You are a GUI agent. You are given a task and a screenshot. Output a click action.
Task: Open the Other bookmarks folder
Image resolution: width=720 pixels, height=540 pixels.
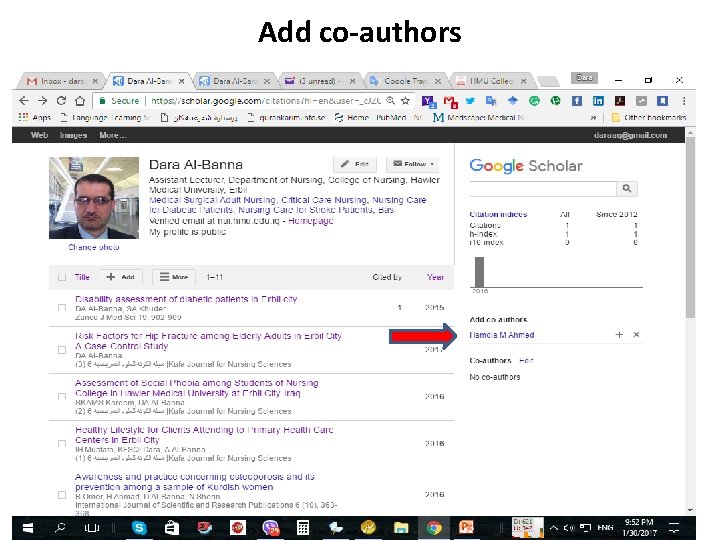pyautogui.click(x=649, y=118)
